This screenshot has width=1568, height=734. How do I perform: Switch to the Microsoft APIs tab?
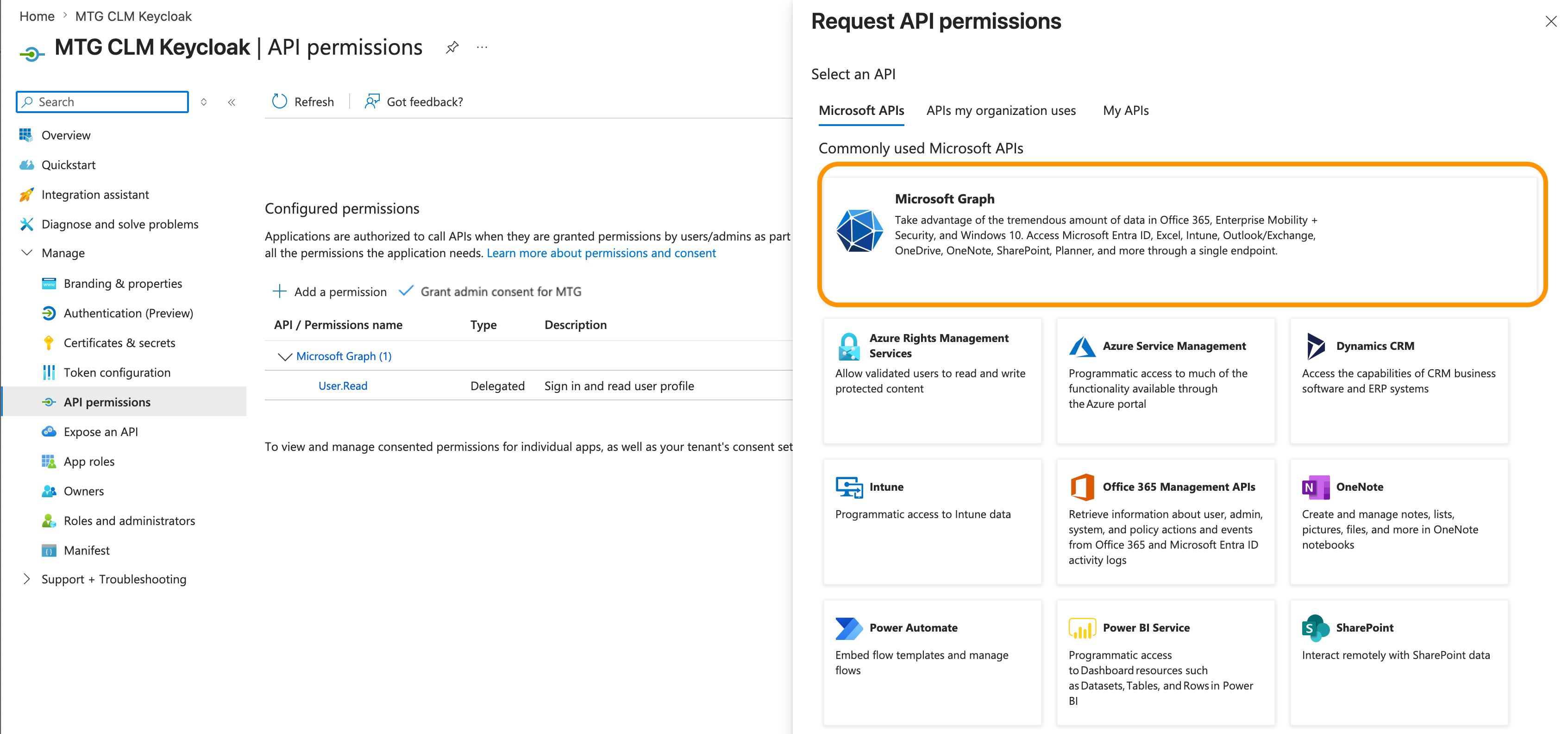coord(861,110)
